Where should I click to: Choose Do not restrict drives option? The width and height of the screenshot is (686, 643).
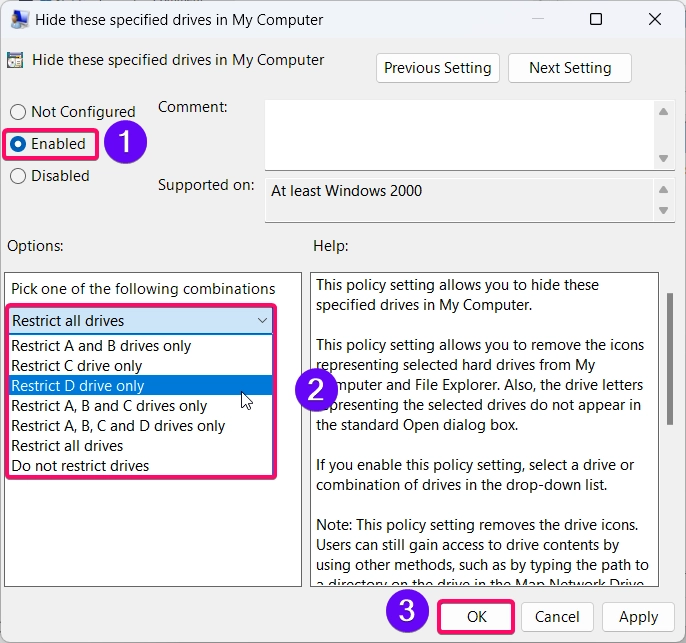pos(141,466)
